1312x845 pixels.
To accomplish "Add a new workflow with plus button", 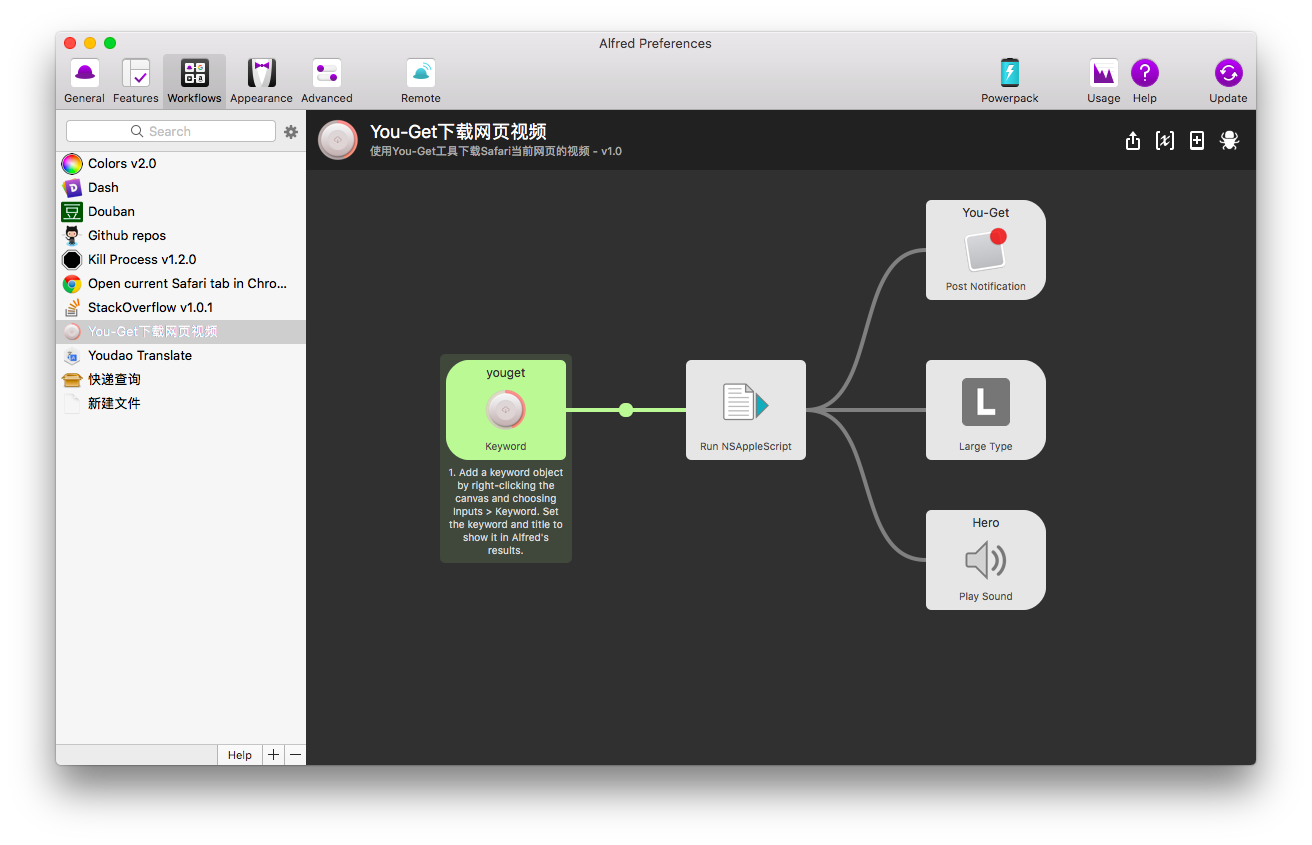I will [273, 755].
